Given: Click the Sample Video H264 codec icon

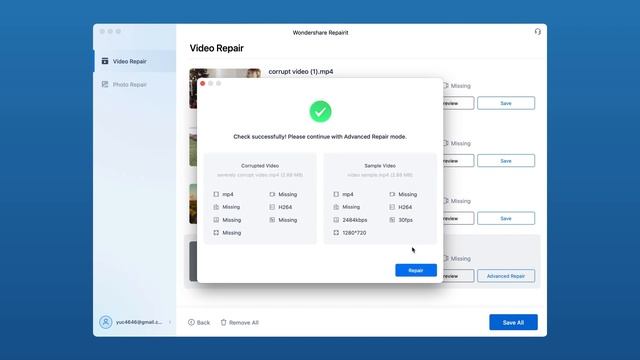Looking at the screenshot, I should tap(392, 207).
